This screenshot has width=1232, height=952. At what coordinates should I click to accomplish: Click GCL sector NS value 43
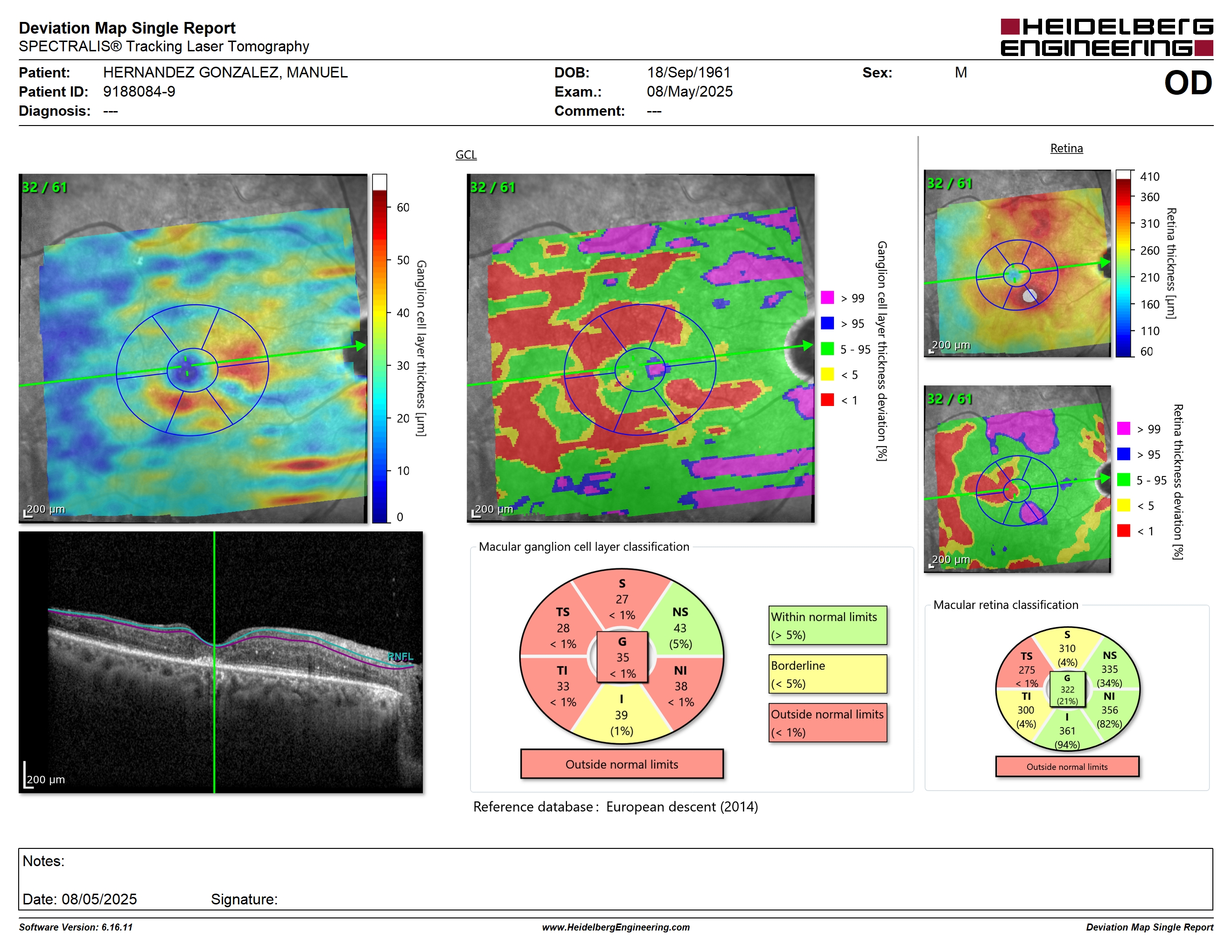(680, 628)
